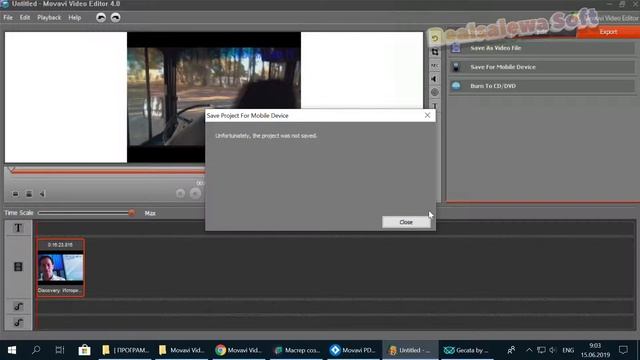Switch to the Gecata taskbar window
This screenshot has height=360, width=640.
[x=466, y=350]
